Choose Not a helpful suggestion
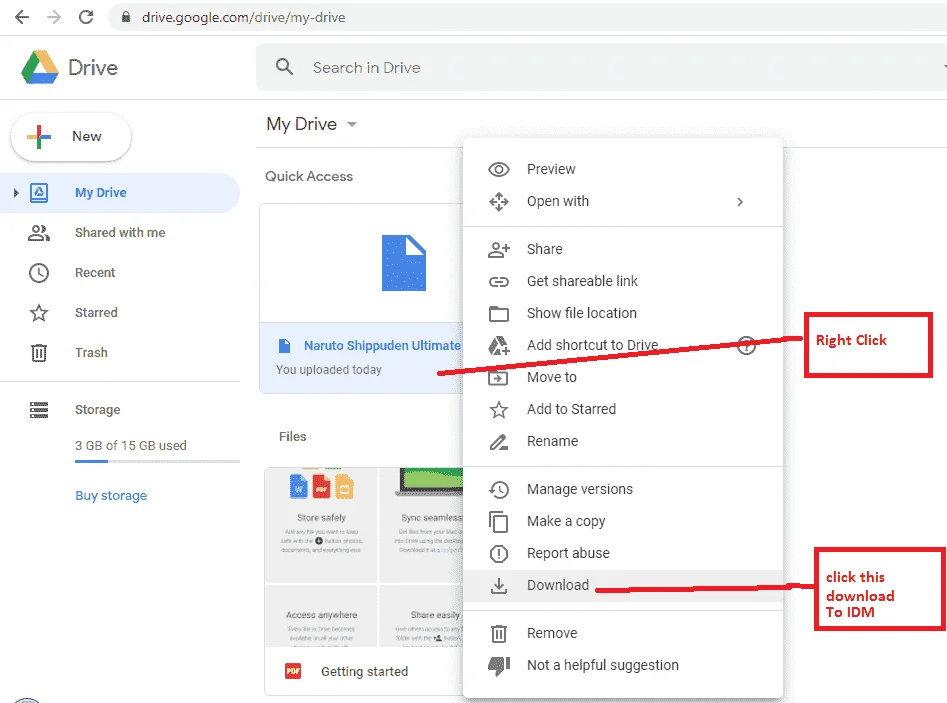 pos(623,665)
